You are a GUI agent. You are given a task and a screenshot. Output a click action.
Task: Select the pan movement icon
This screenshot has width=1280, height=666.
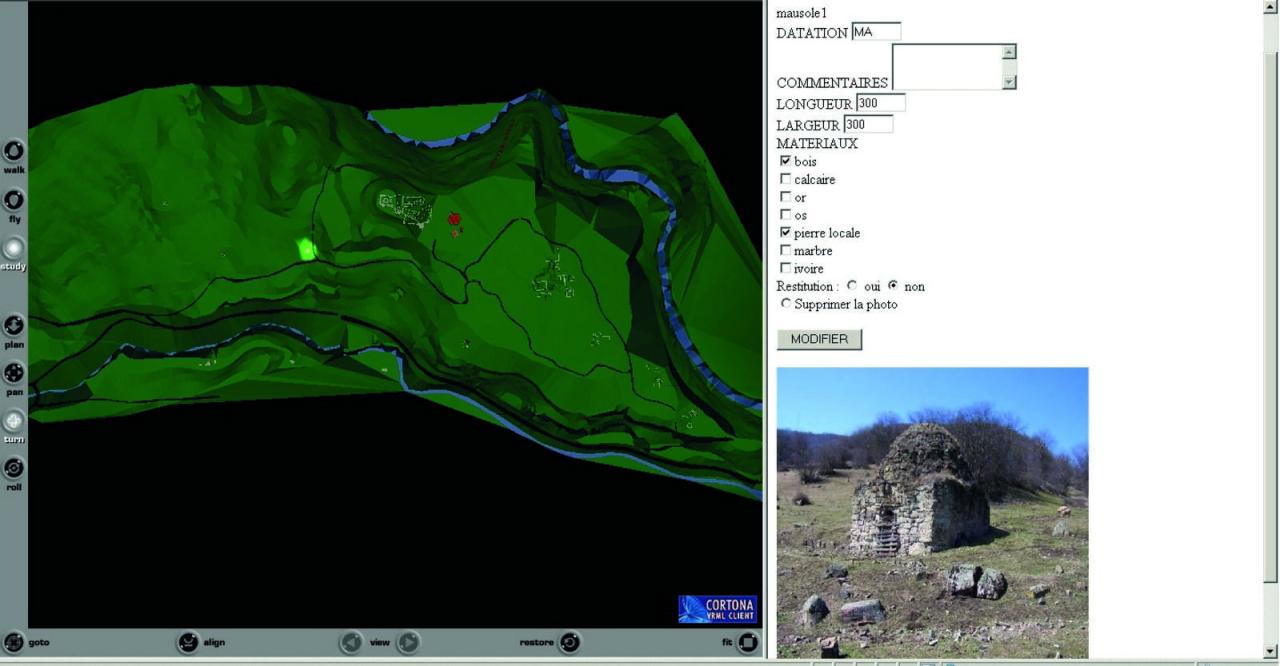(x=14, y=374)
